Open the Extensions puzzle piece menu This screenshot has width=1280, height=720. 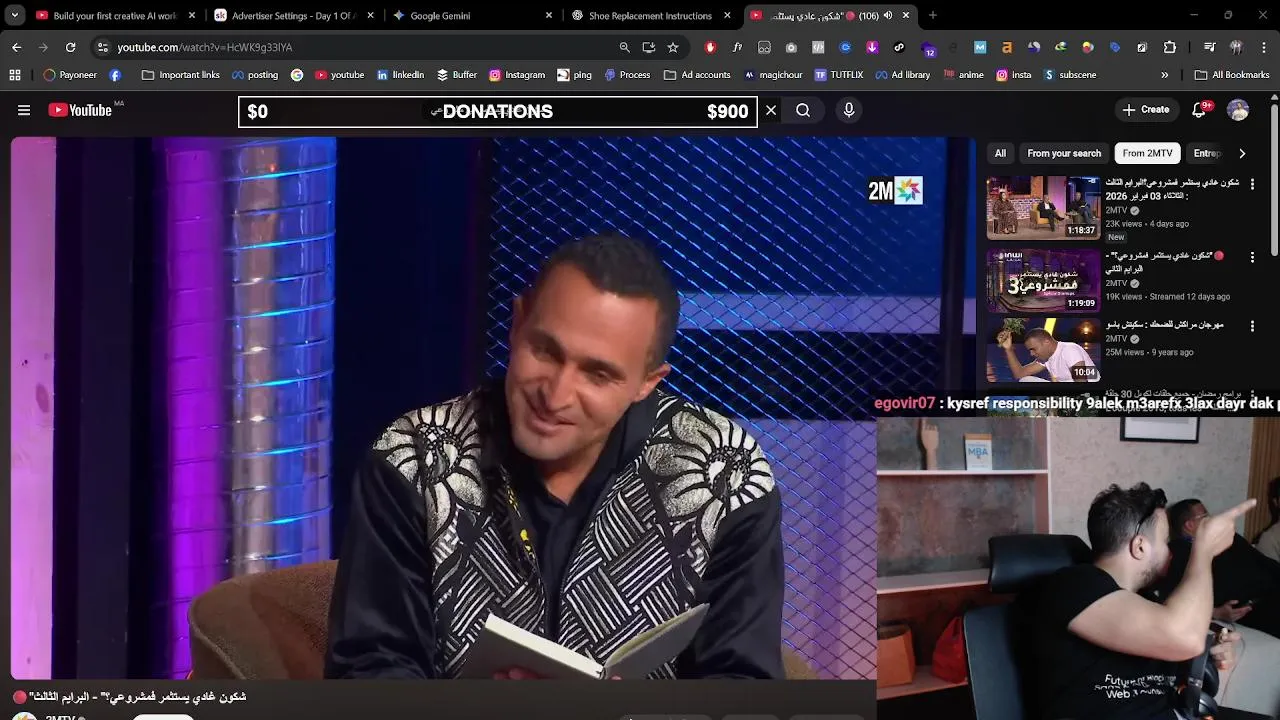click(1169, 47)
